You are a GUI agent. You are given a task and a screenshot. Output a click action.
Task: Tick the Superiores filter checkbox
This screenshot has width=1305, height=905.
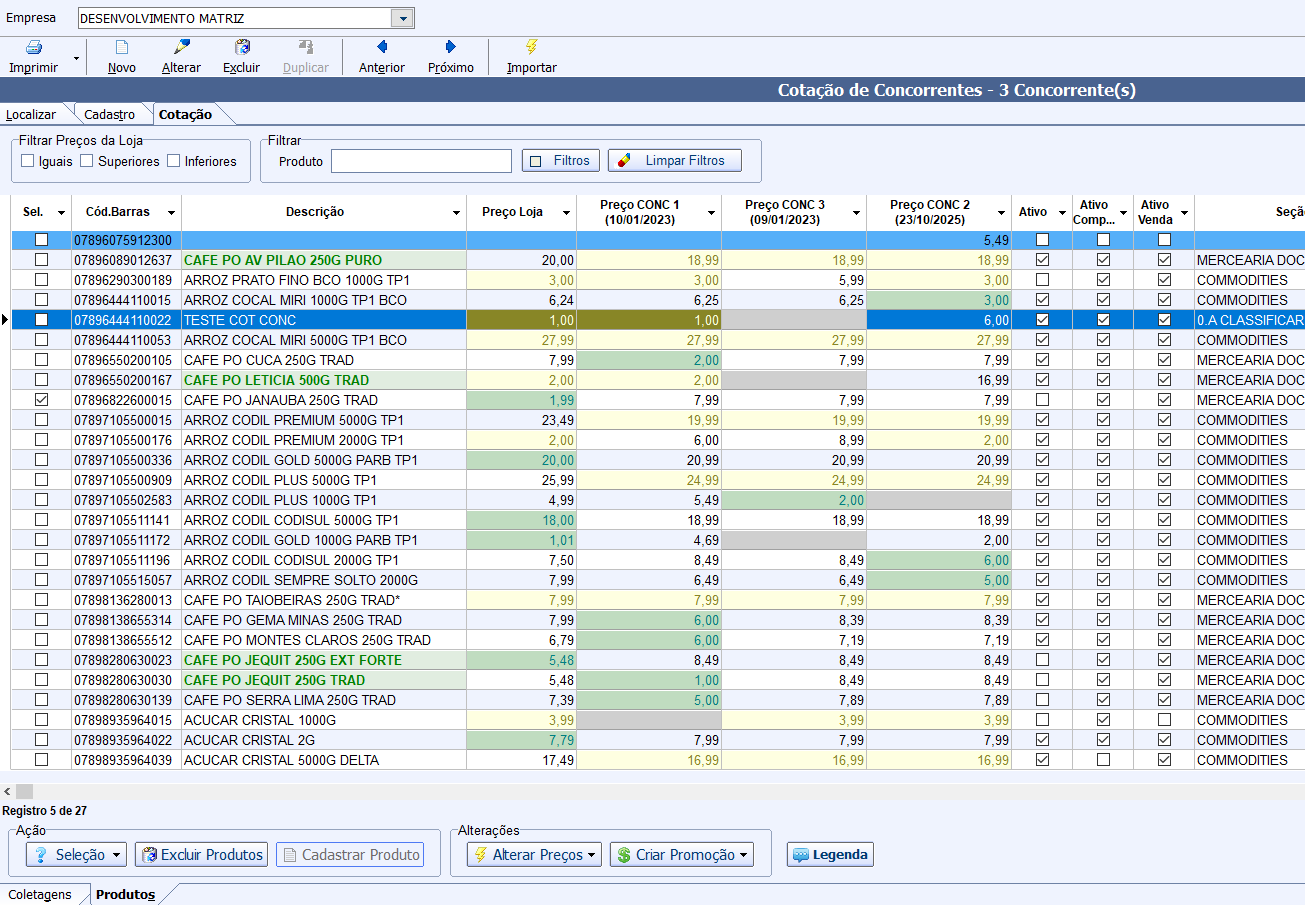pyautogui.click(x=87, y=161)
